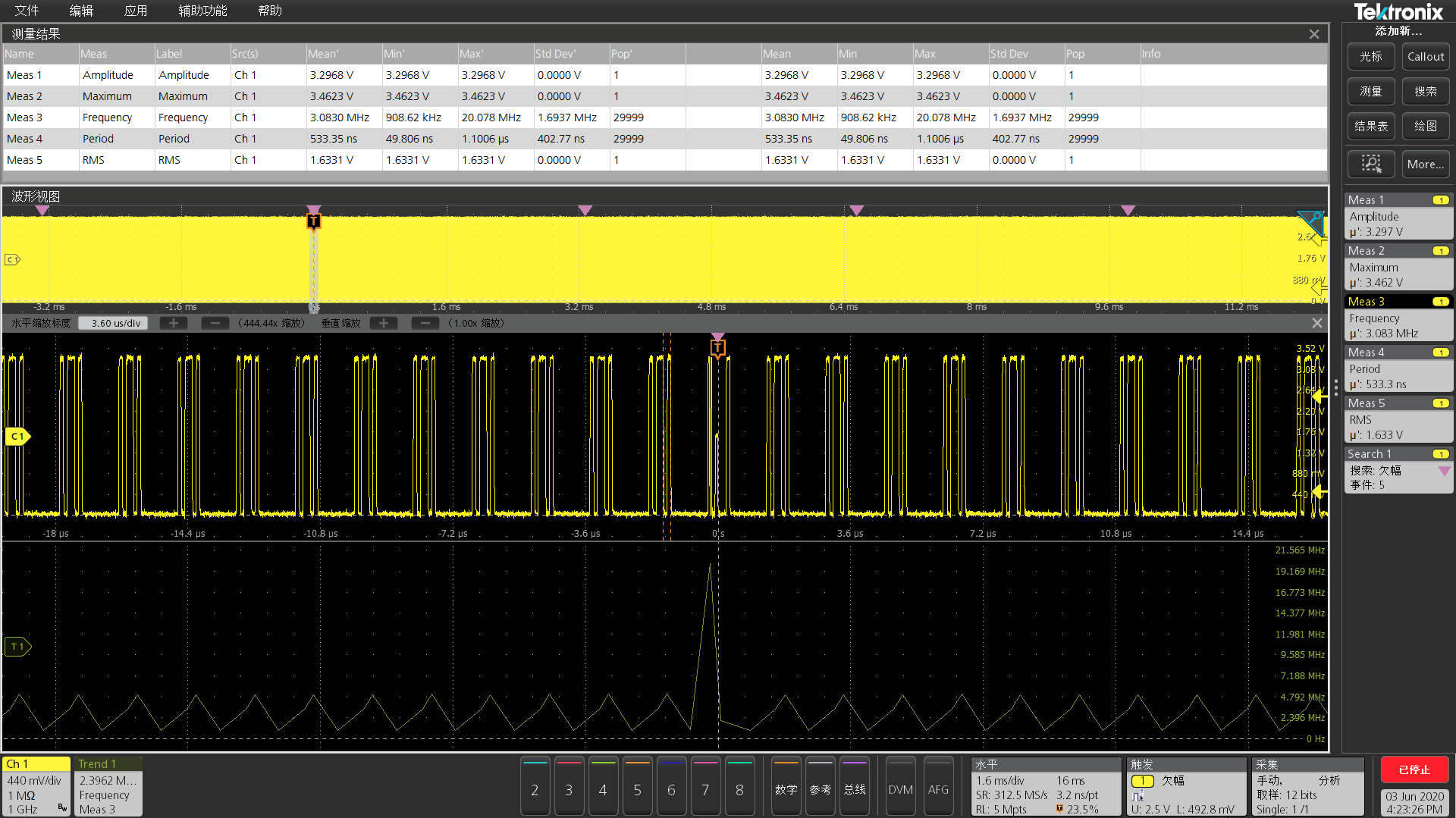This screenshot has height=818, width=1456.
Task: Click the upper trigger threshold arrow at the waveform's right edge
Action: coord(1319,396)
